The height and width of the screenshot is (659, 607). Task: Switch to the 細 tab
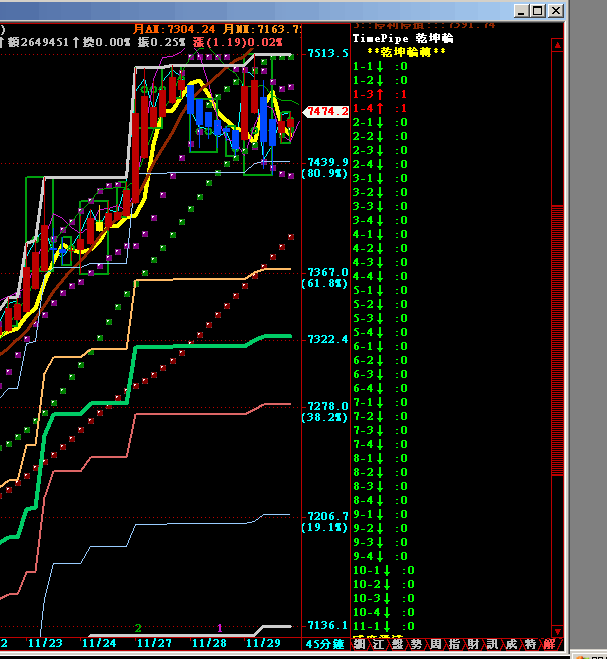tap(360, 645)
